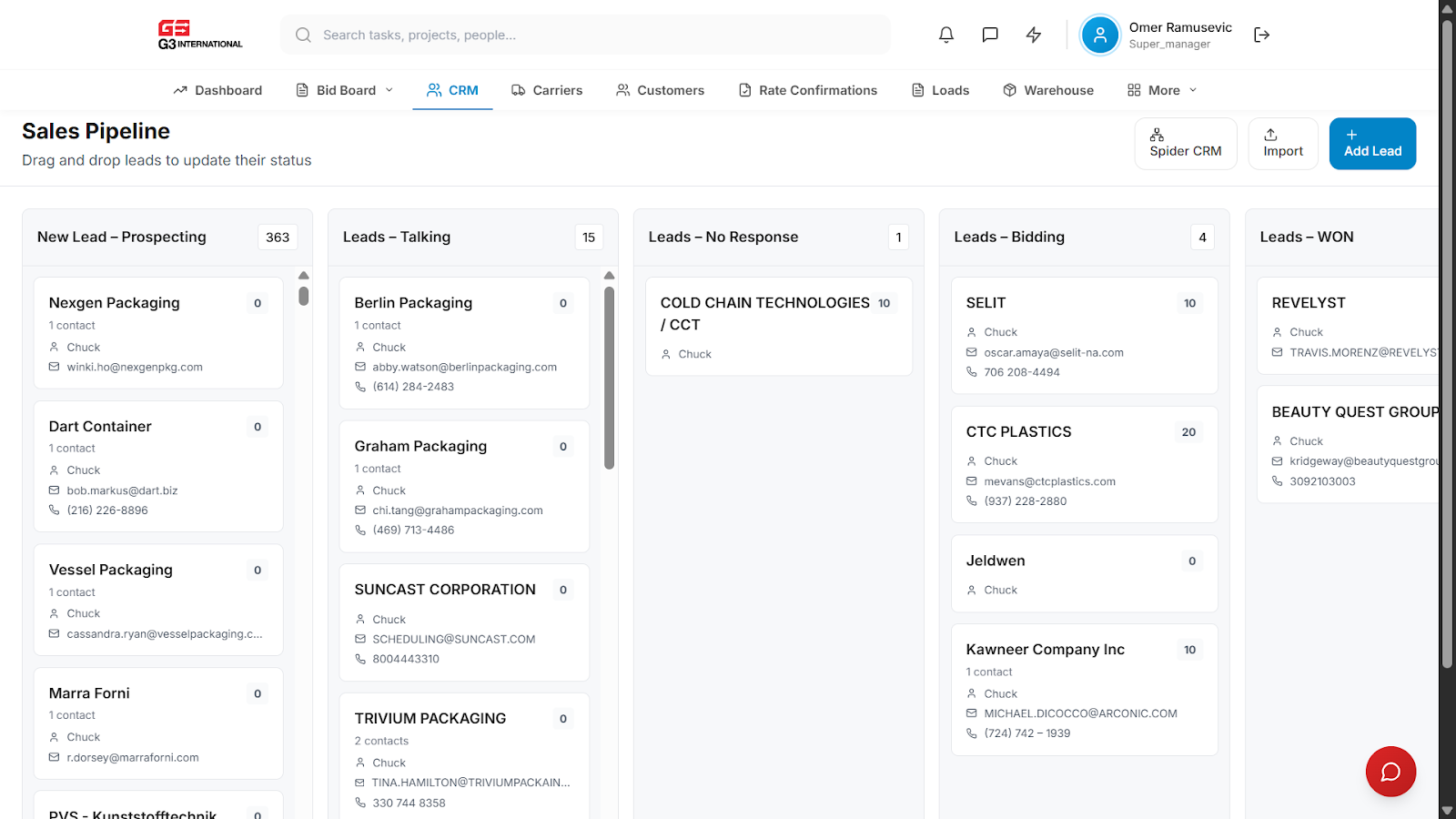Click the phone icon on BEAUTY QUEST GROUP card
This screenshot has width=1456, height=819.
tap(1278, 481)
